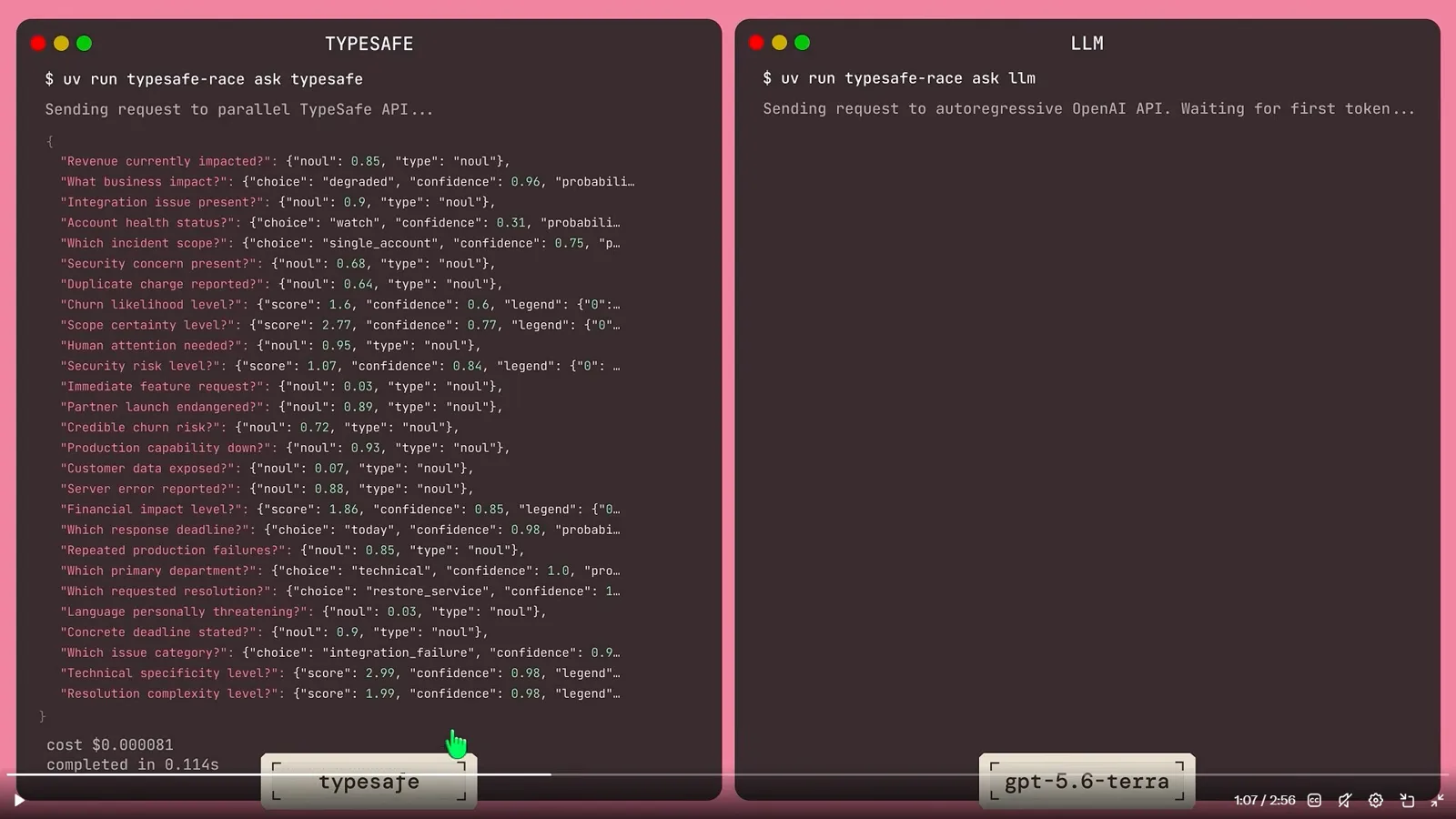Screen dimensions: 1456x819
Task: Click the 'Concrete deadline stated?' row
Action: point(274,632)
